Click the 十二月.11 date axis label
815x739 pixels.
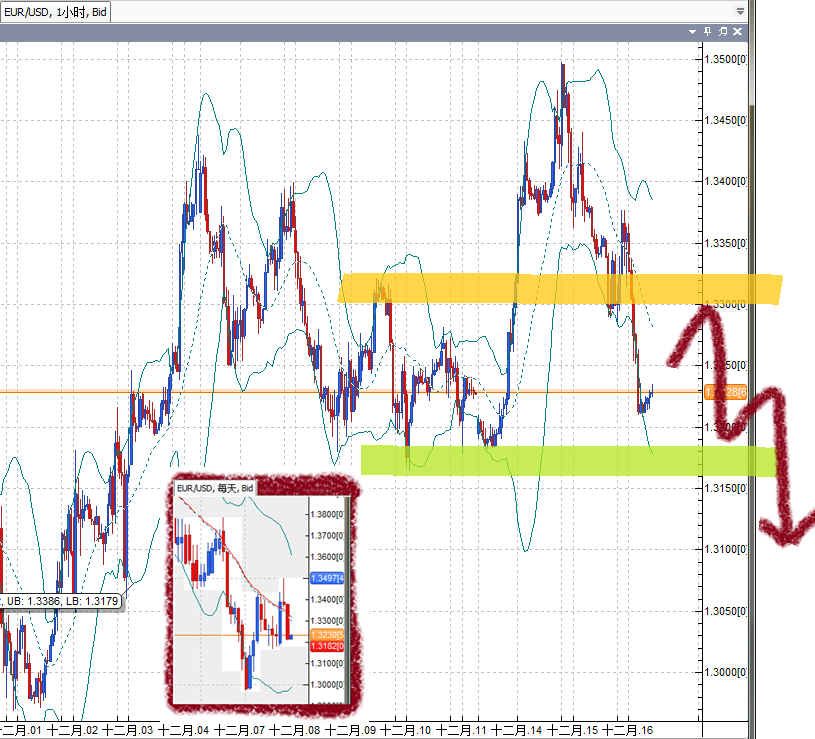tap(461, 730)
